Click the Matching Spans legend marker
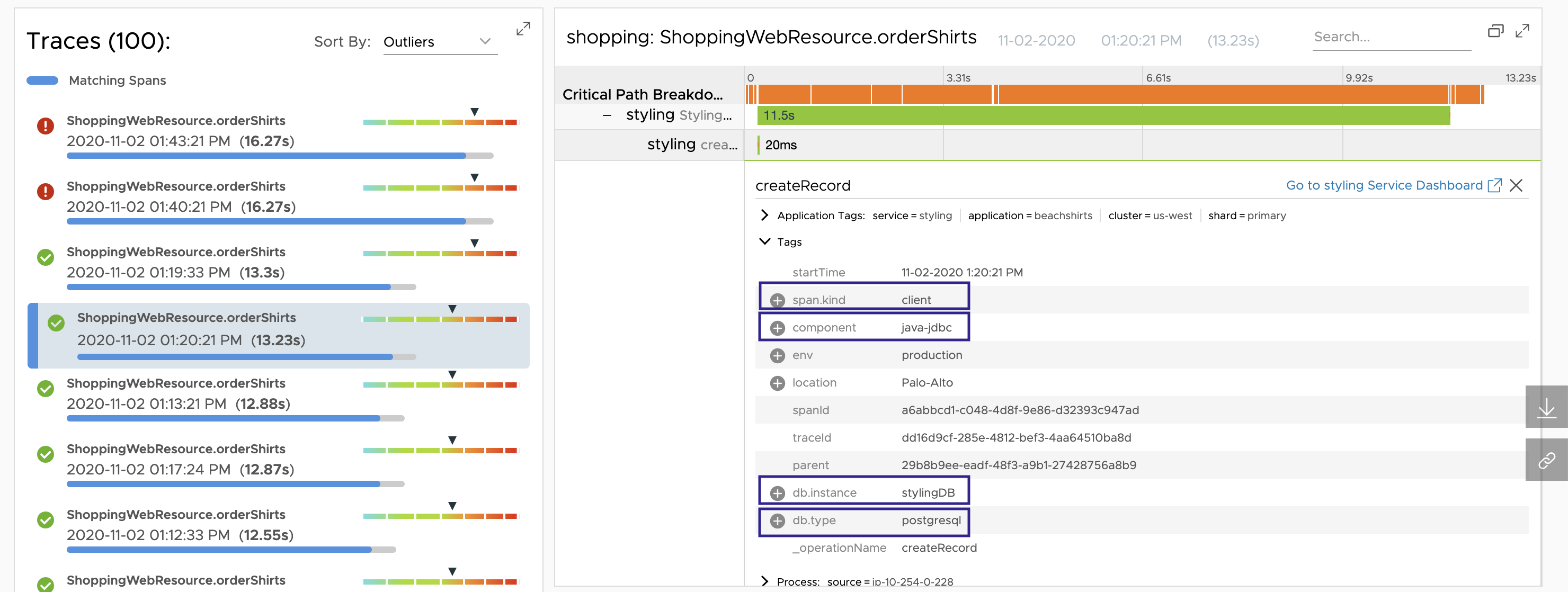1568x592 pixels. pyautogui.click(x=42, y=80)
